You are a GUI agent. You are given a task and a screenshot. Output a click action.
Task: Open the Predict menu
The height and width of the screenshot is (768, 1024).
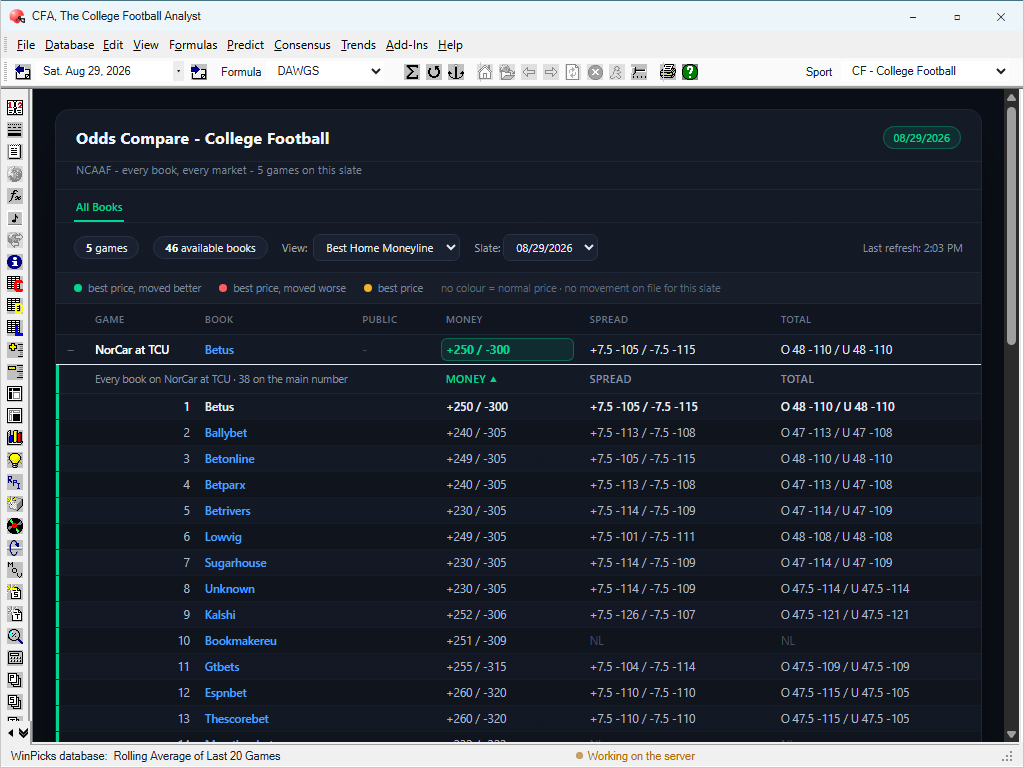point(246,45)
